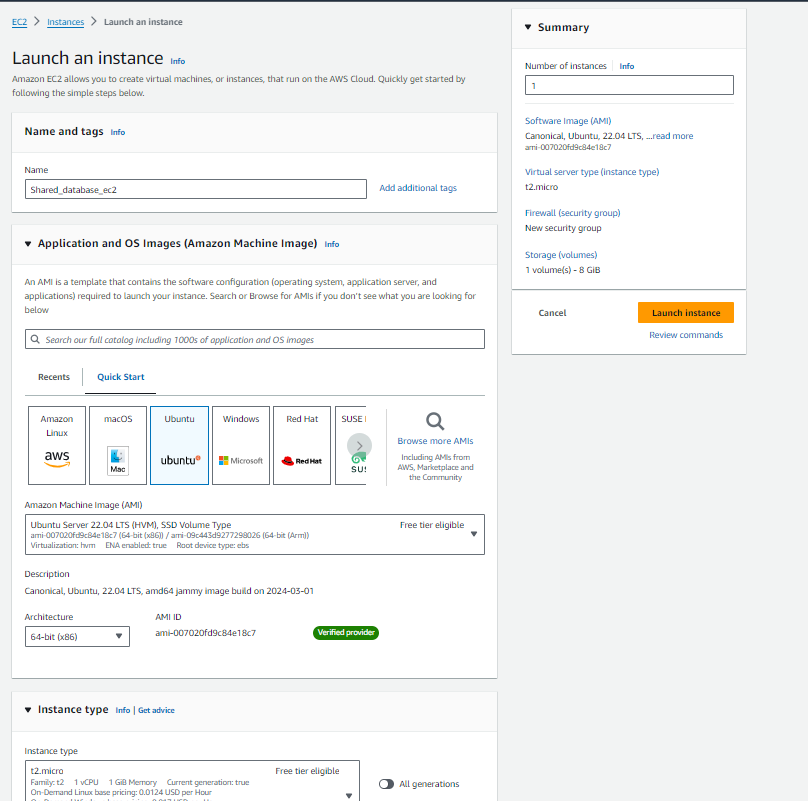Image resolution: width=808 pixels, height=801 pixels.
Task: Click the search magnifier icon in AMI field
Action: tap(35, 339)
